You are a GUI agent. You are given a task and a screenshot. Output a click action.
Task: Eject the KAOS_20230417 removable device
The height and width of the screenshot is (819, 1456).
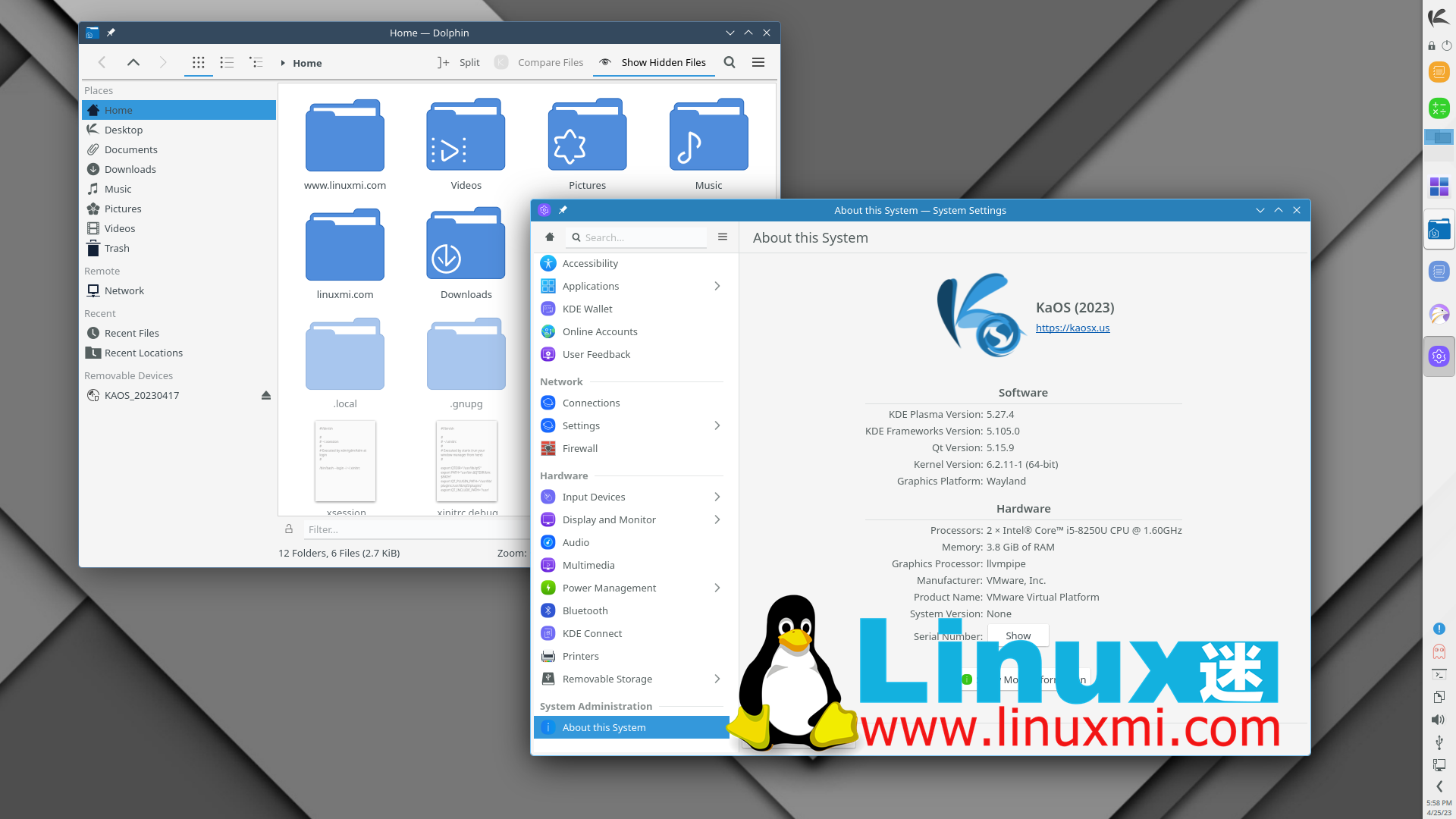(266, 396)
